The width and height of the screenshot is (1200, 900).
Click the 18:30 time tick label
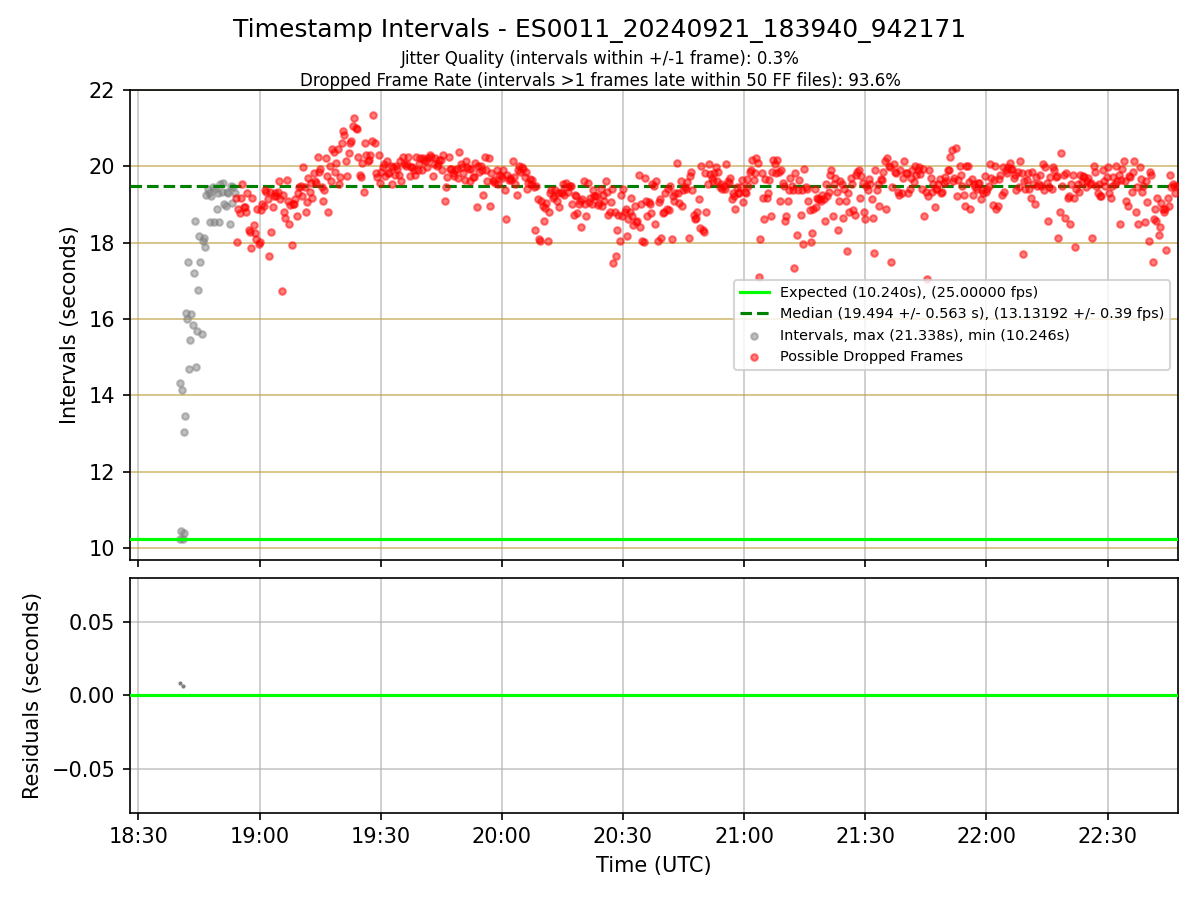pos(138,834)
